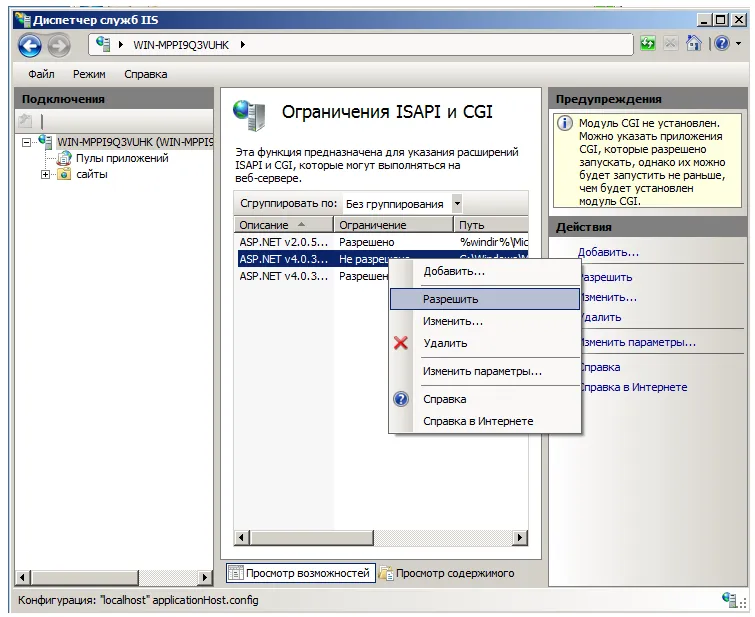Collapse the WIN-MPPI9Q3VUHK server node
Image resolution: width=755 pixels, height=617 pixels.
pyautogui.click(x=26, y=142)
